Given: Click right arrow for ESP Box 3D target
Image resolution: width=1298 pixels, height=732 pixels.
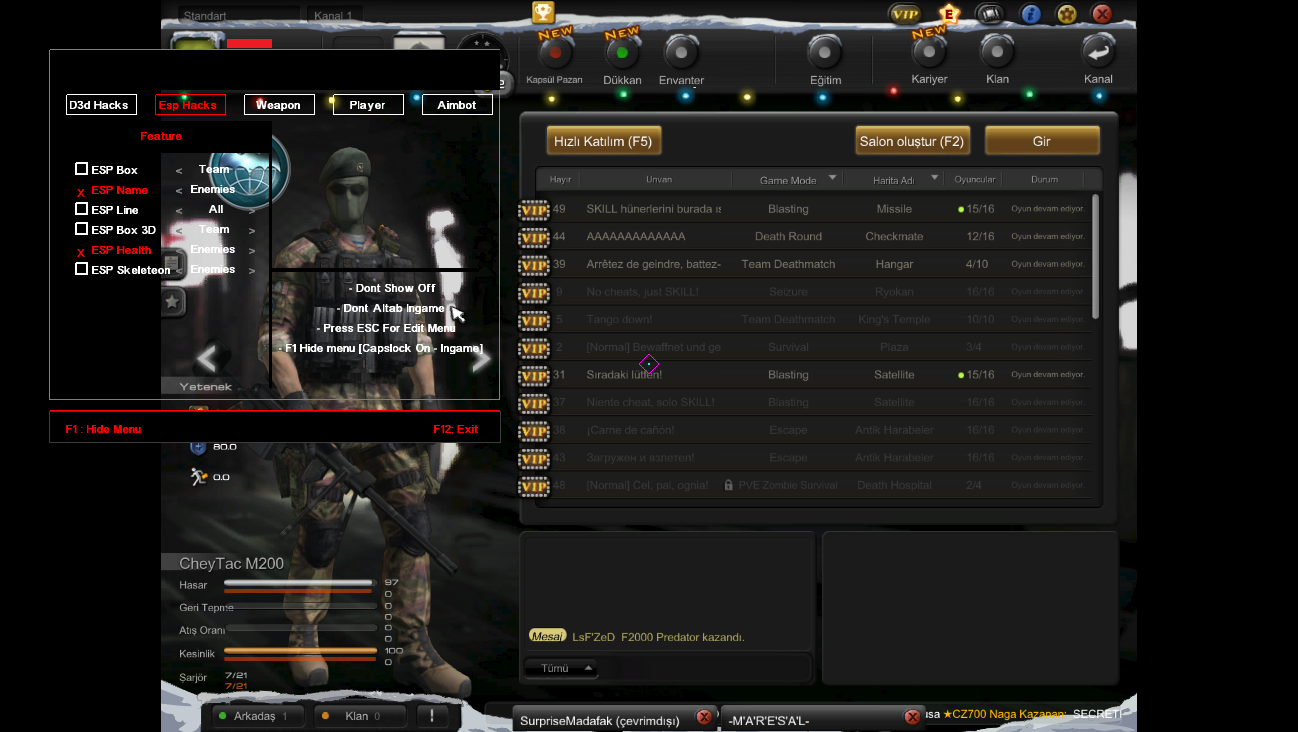Looking at the screenshot, I should coord(252,231).
